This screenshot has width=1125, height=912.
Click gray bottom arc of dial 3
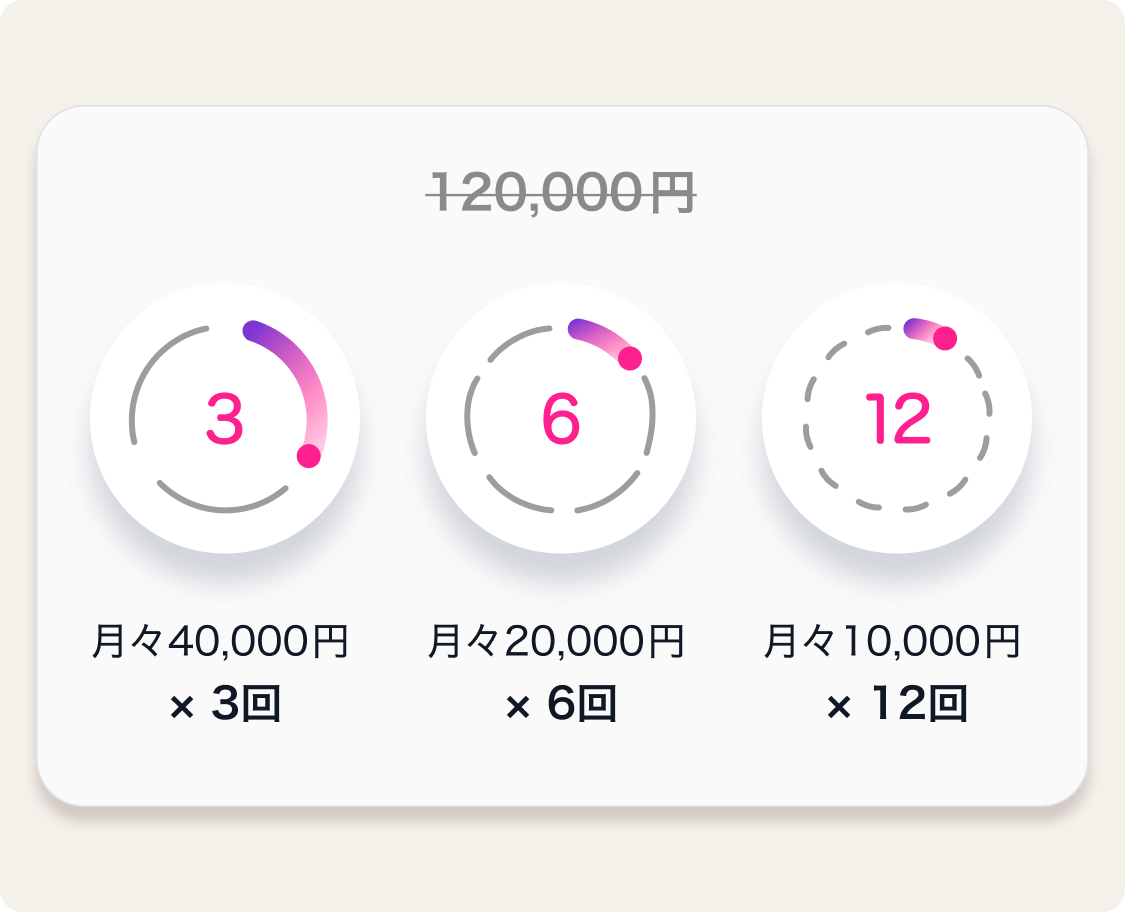[224, 510]
